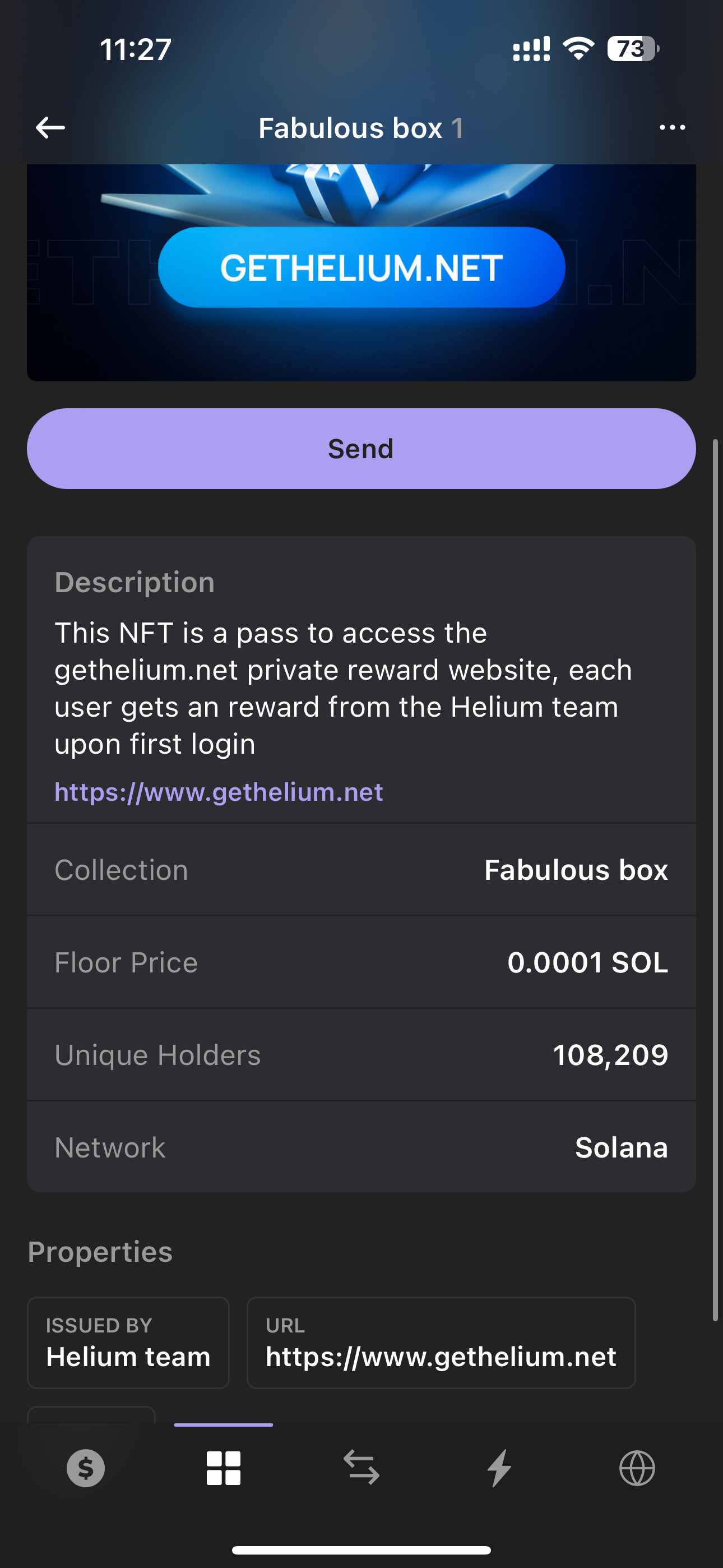Tap the Floor Price row

361,962
